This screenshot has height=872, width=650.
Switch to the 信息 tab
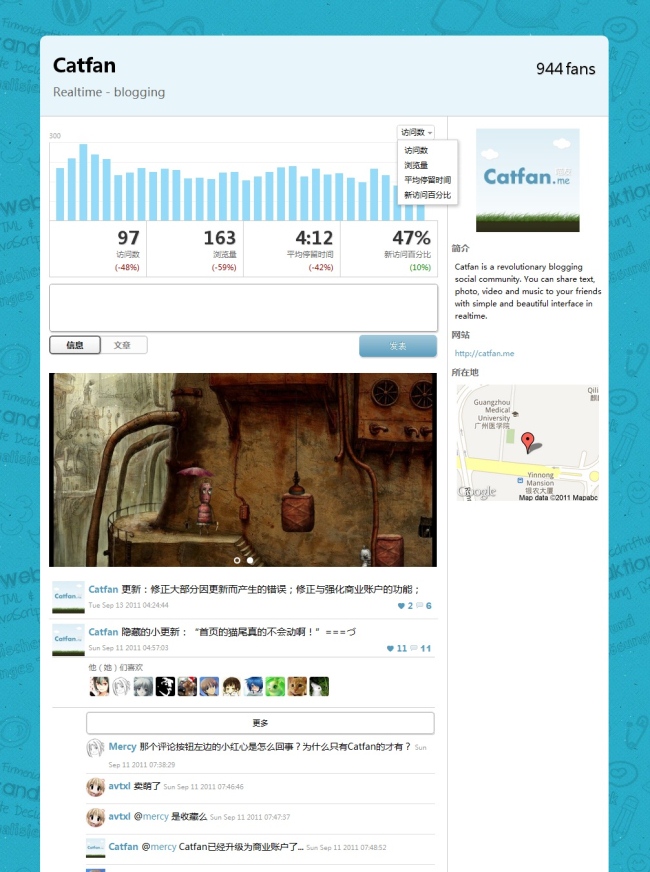point(75,345)
